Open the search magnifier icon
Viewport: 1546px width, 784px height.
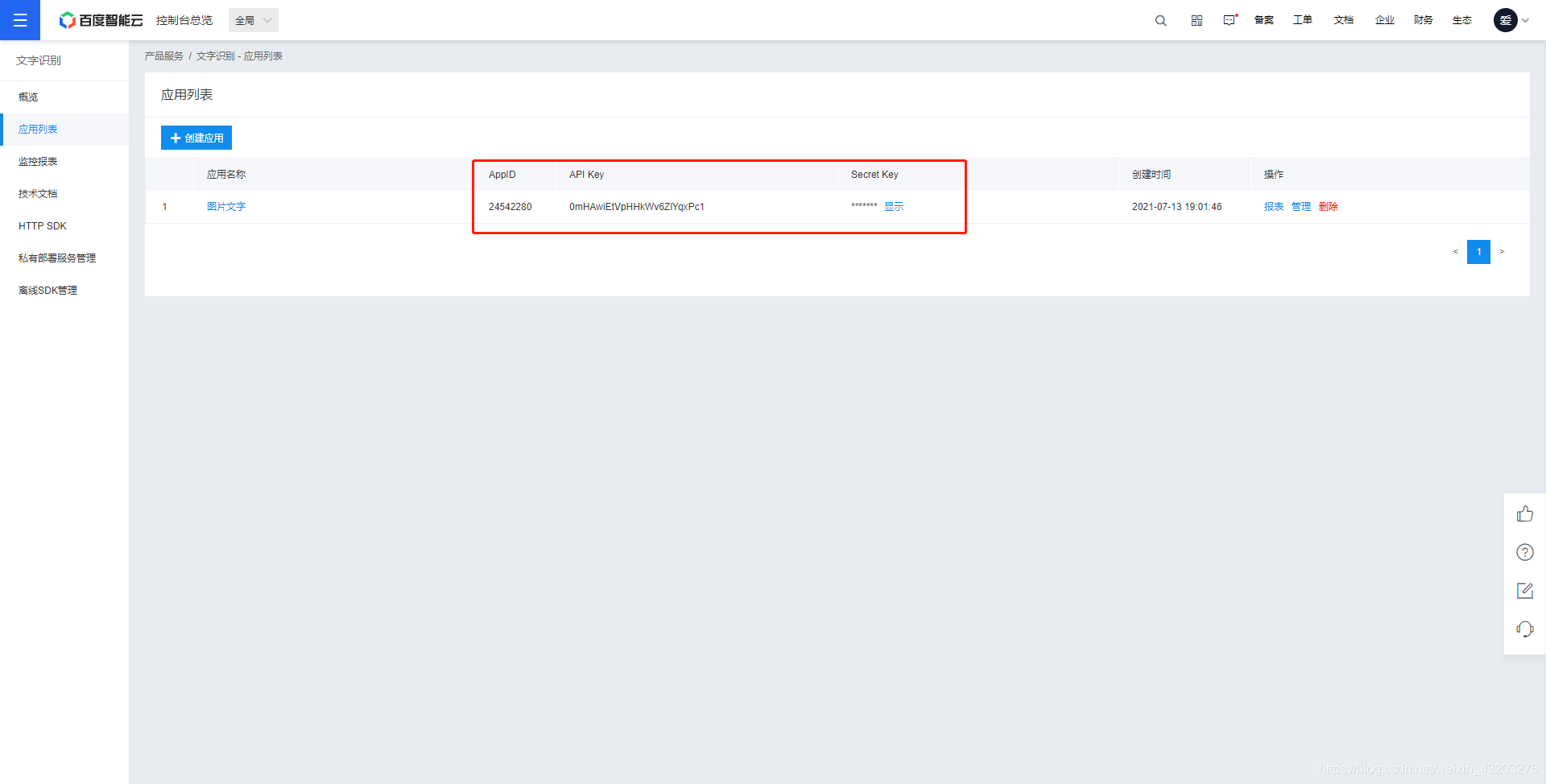click(x=1160, y=20)
